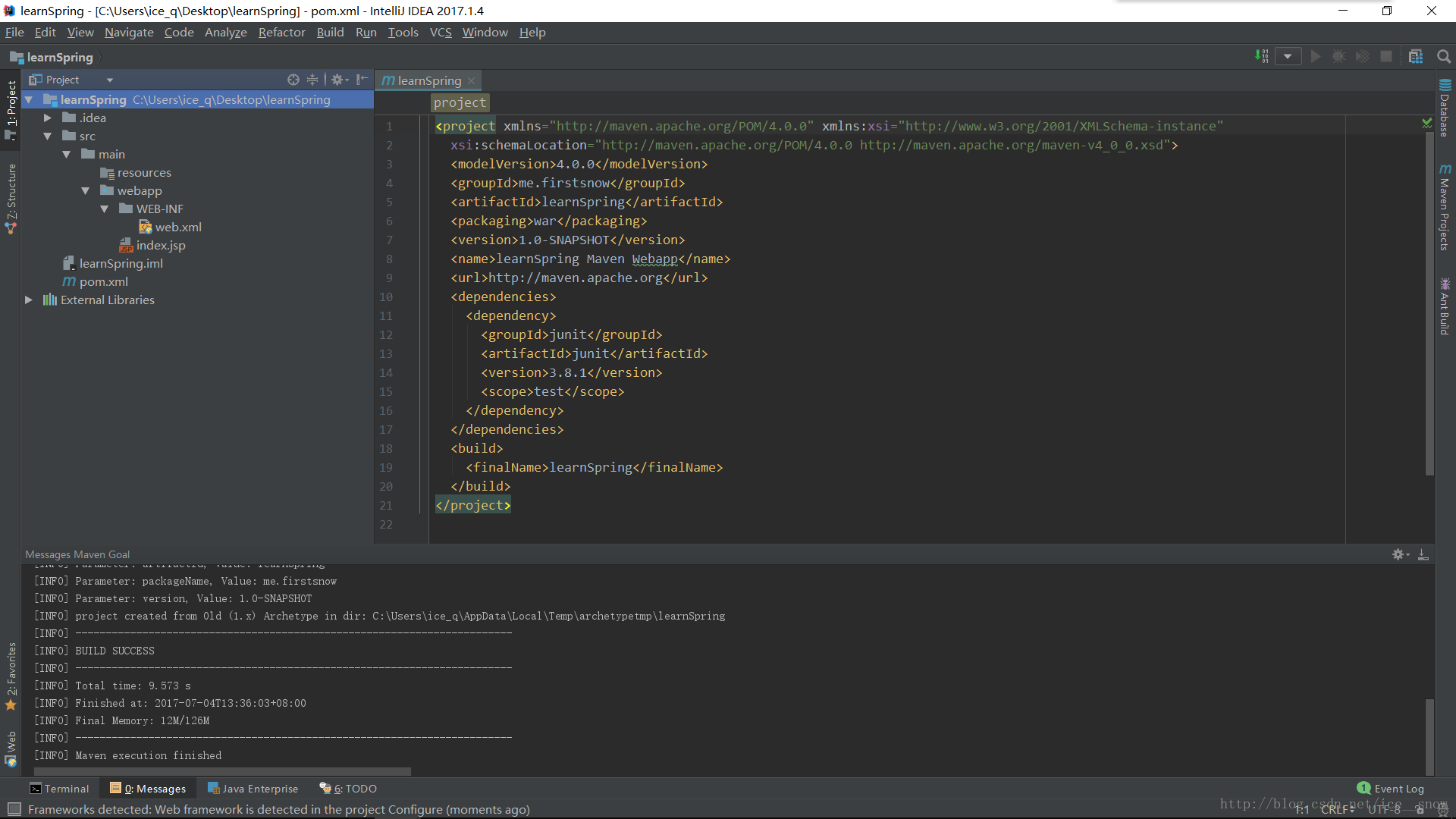Open the Build menu
This screenshot has width=1456, height=819.
pyautogui.click(x=330, y=33)
